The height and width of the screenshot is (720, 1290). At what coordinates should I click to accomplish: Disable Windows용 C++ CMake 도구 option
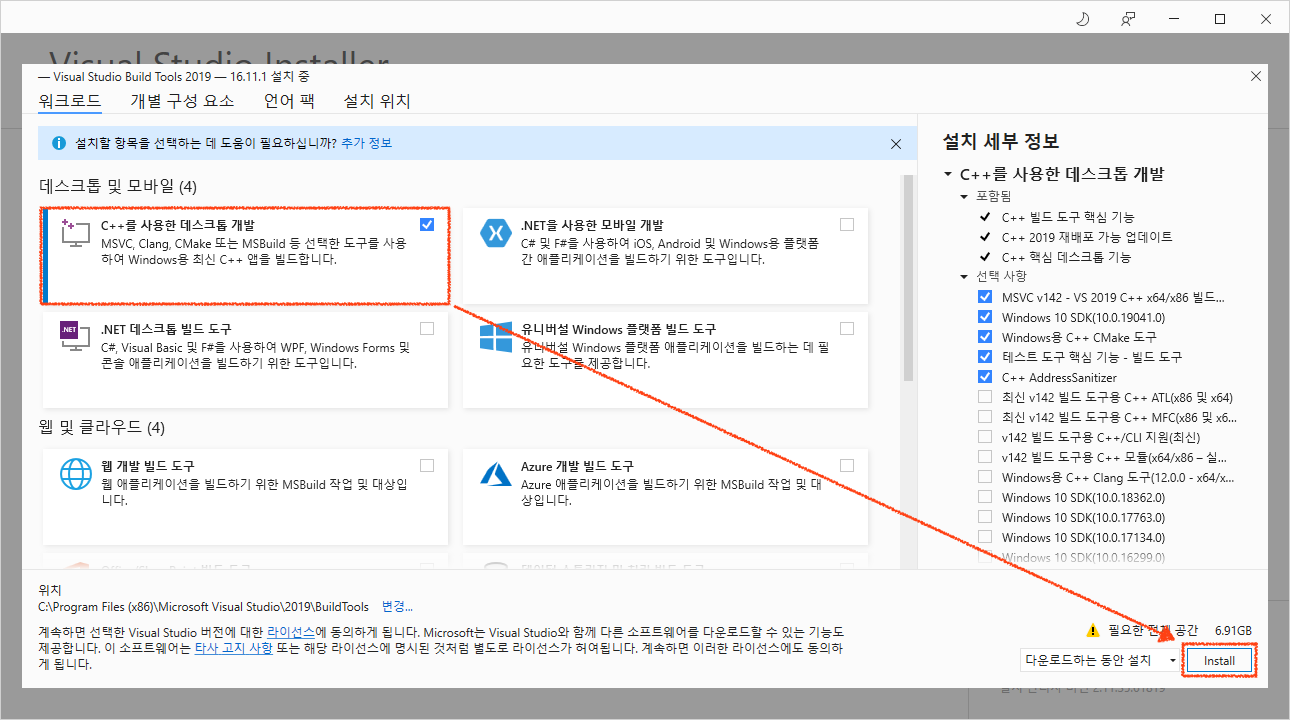coord(985,337)
